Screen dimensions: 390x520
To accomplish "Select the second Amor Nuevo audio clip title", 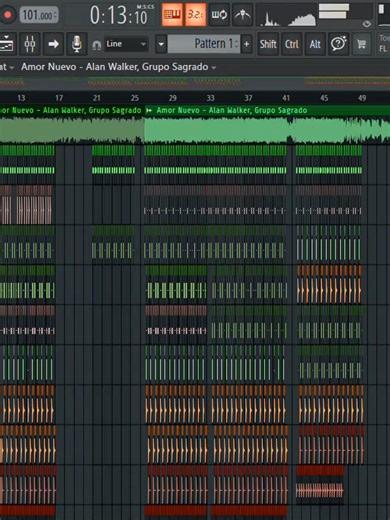I will [x=232, y=110].
